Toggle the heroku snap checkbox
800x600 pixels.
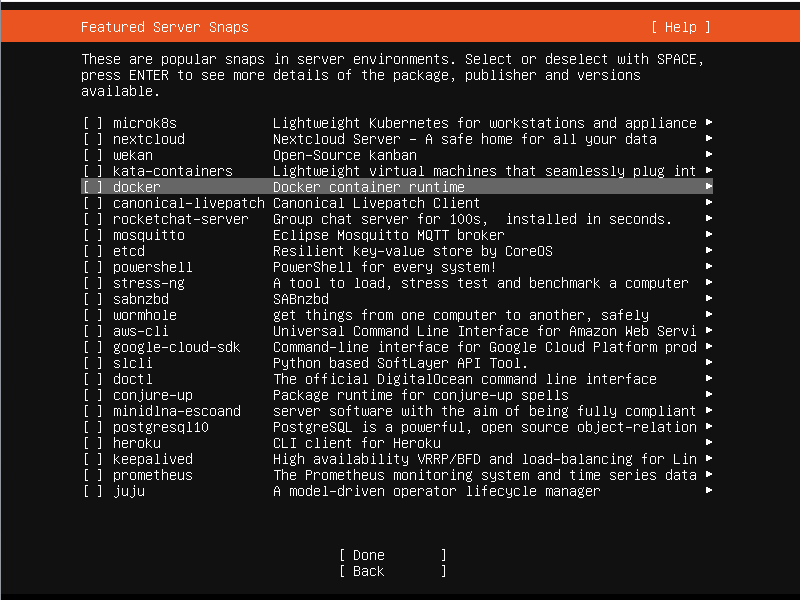(93, 443)
